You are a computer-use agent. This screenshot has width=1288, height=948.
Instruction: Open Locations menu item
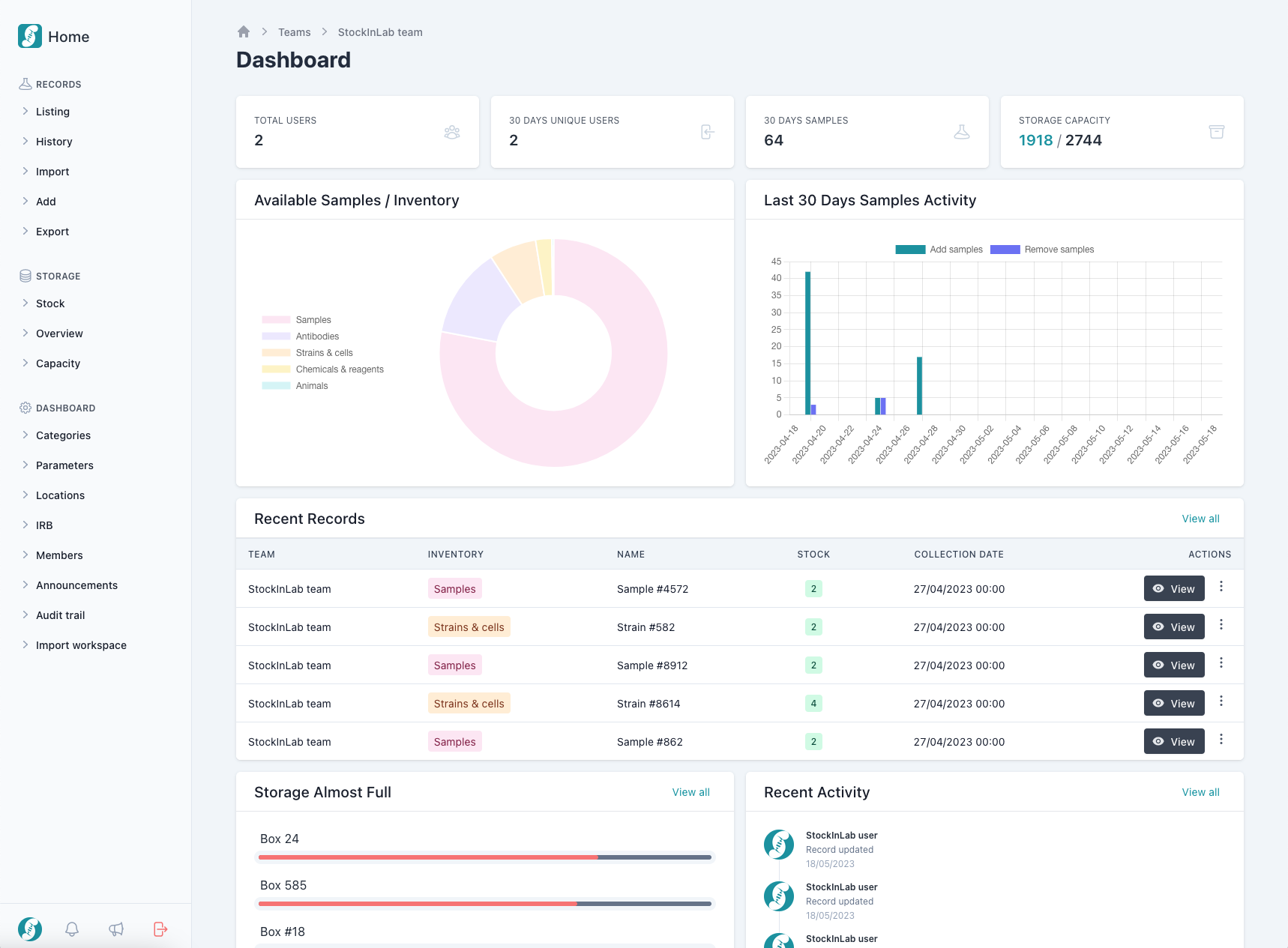(x=60, y=495)
